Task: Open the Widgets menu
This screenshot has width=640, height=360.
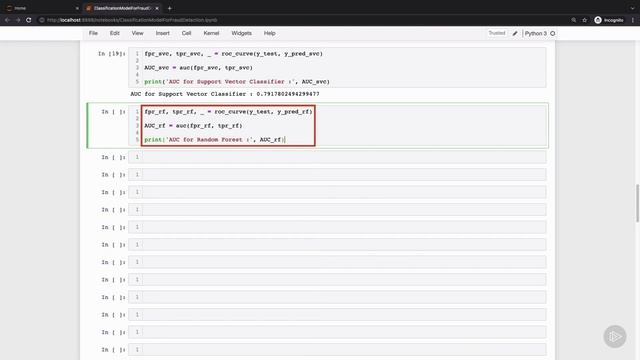Action: pos(241,33)
